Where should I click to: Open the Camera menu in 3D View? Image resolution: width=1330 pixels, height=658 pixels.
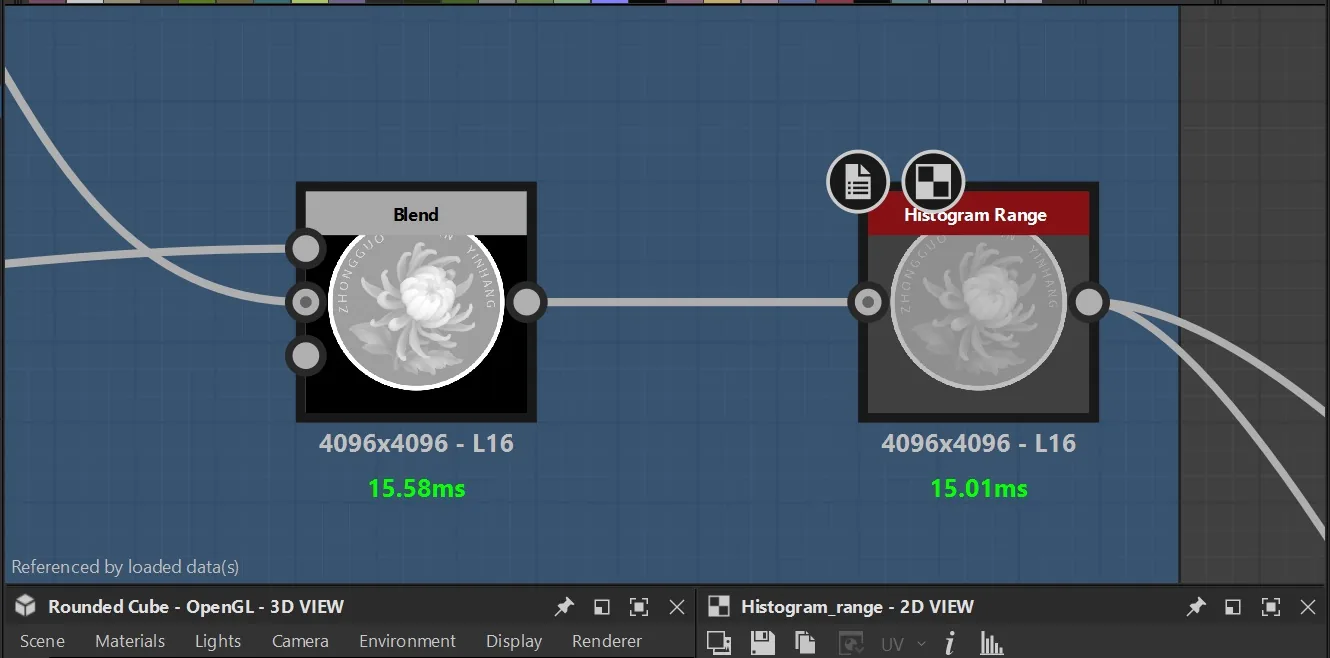pyautogui.click(x=300, y=641)
